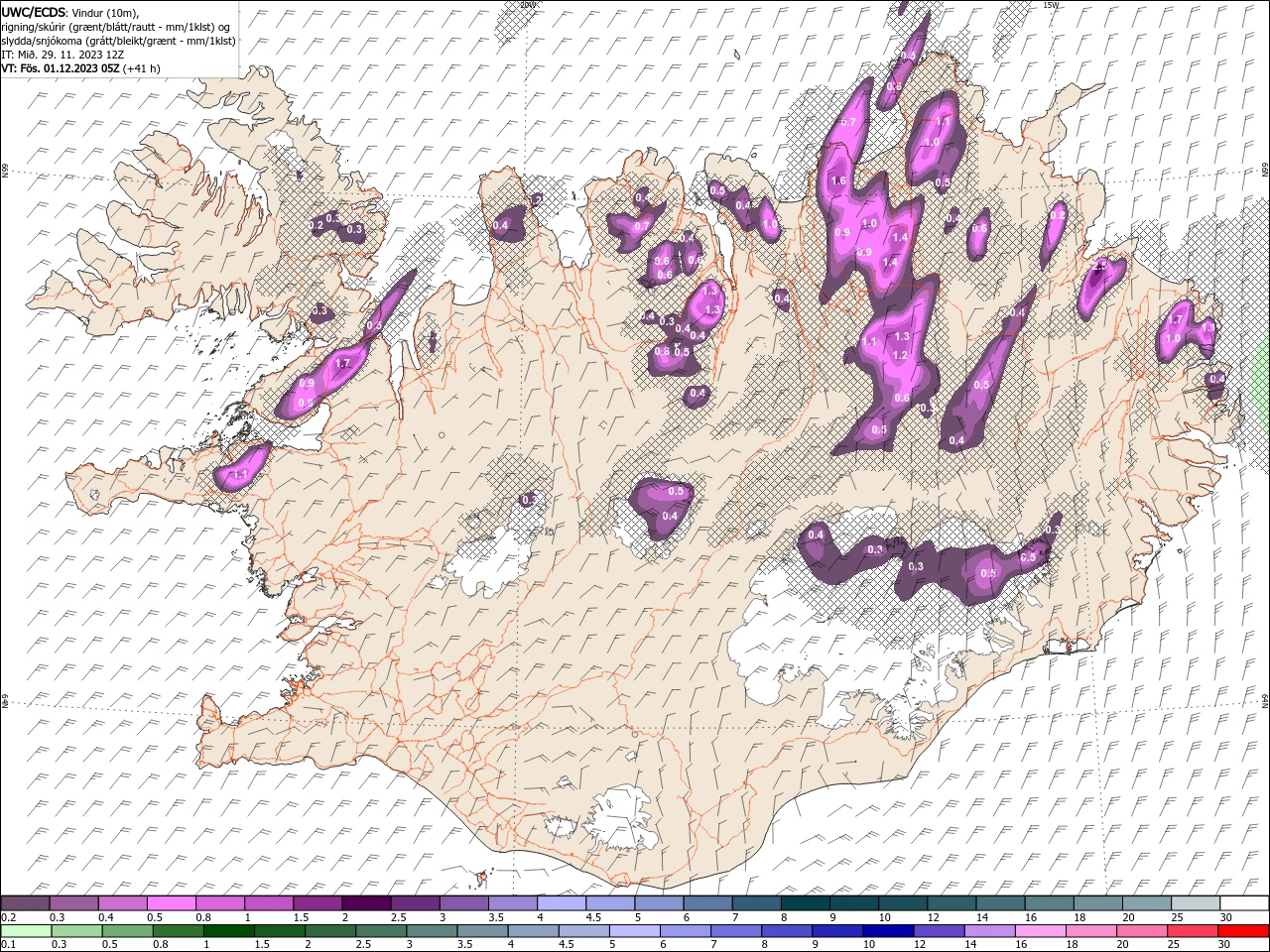Pick the bright red 30+ rain legend swatch
Screen dimensions: 1270x952
pos(1244,931)
